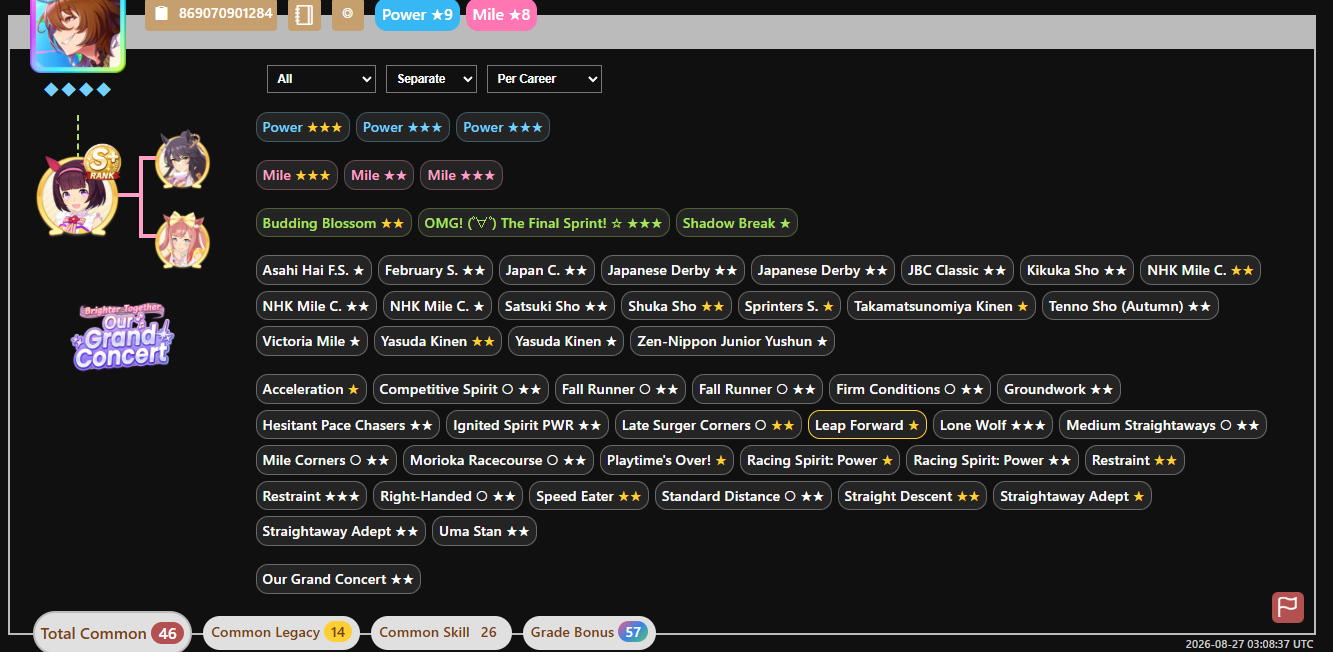
Task: Select the pink-haired grandparent with yellow bow
Action: click(183, 240)
